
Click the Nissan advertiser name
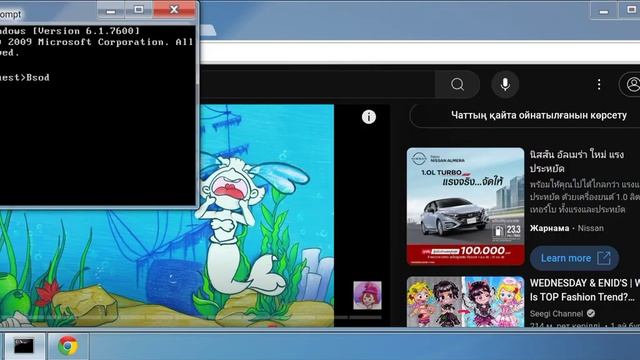[591, 229]
